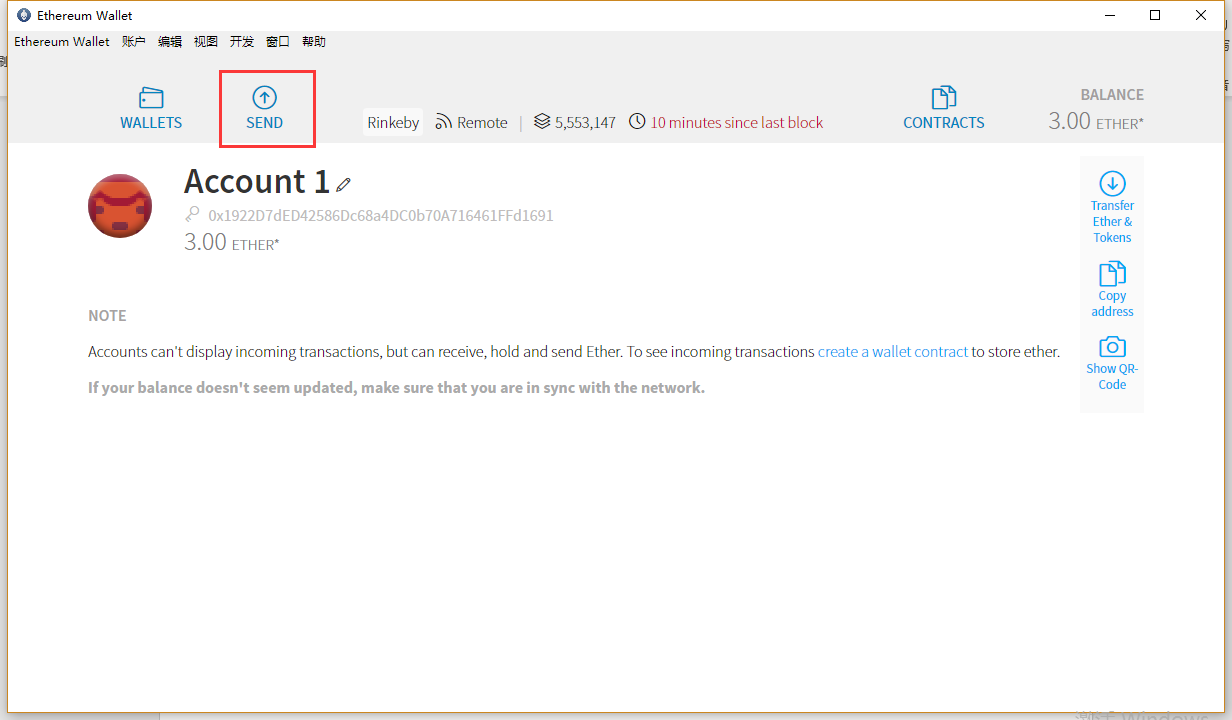1232x720 pixels.
Task: Click the NOTE heading
Action: pos(107,316)
